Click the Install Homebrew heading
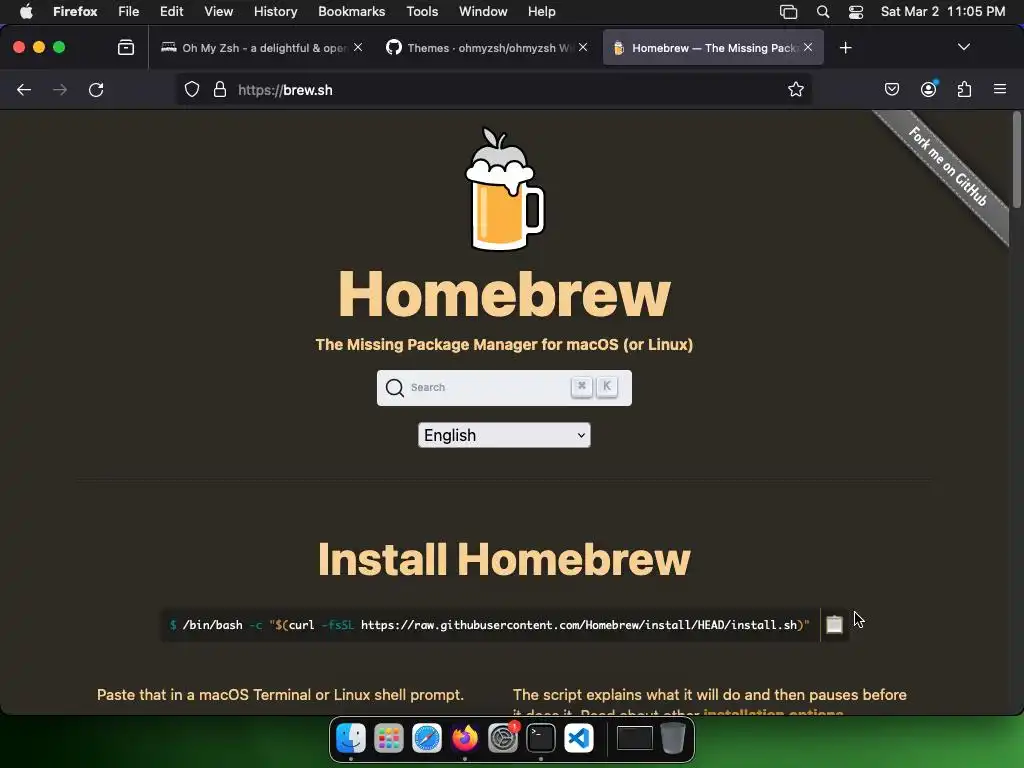This screenshot has width=1024, height=768. tap(504, 559)
